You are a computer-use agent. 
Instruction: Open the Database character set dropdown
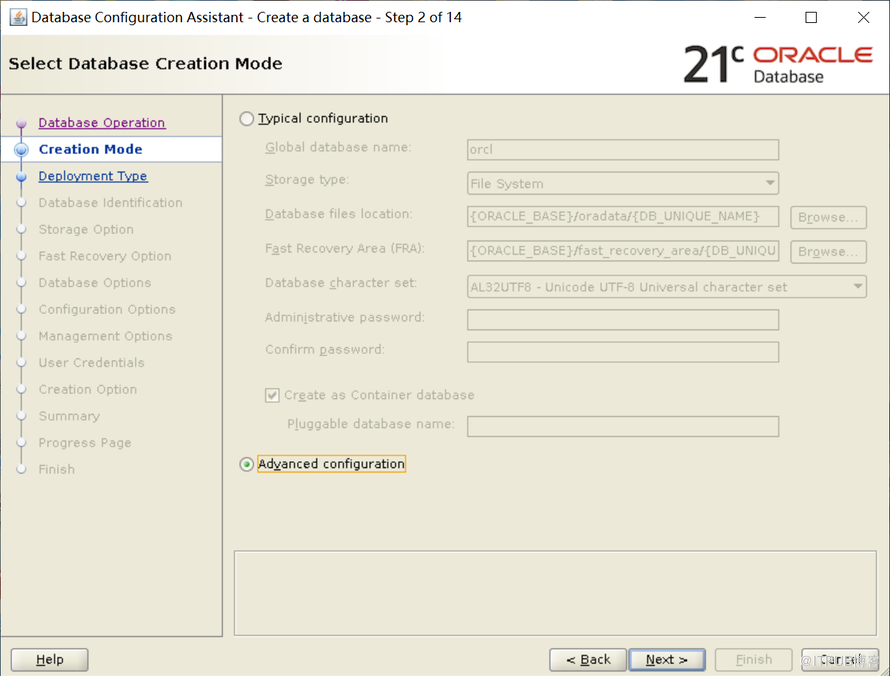click(666, 287)
